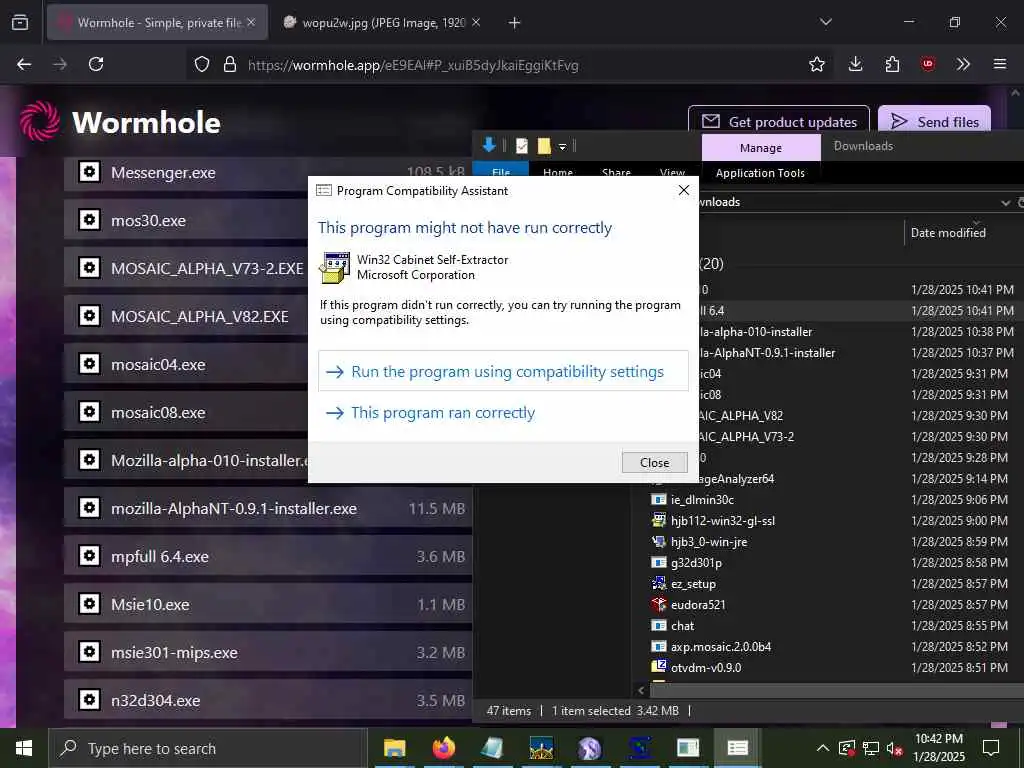Click the uBlock Origin extension icon
The width and height of the screenshot is (1024, 768).
coord(927,64)
